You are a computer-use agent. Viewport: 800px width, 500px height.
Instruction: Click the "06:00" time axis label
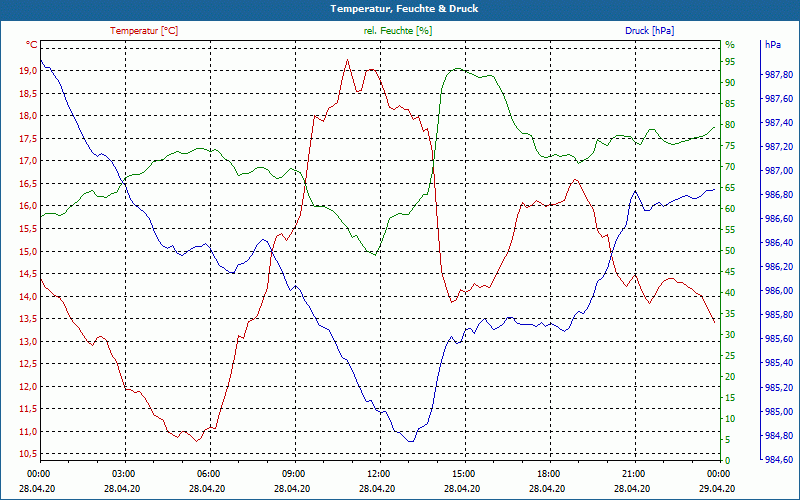[x=208, y=473]
